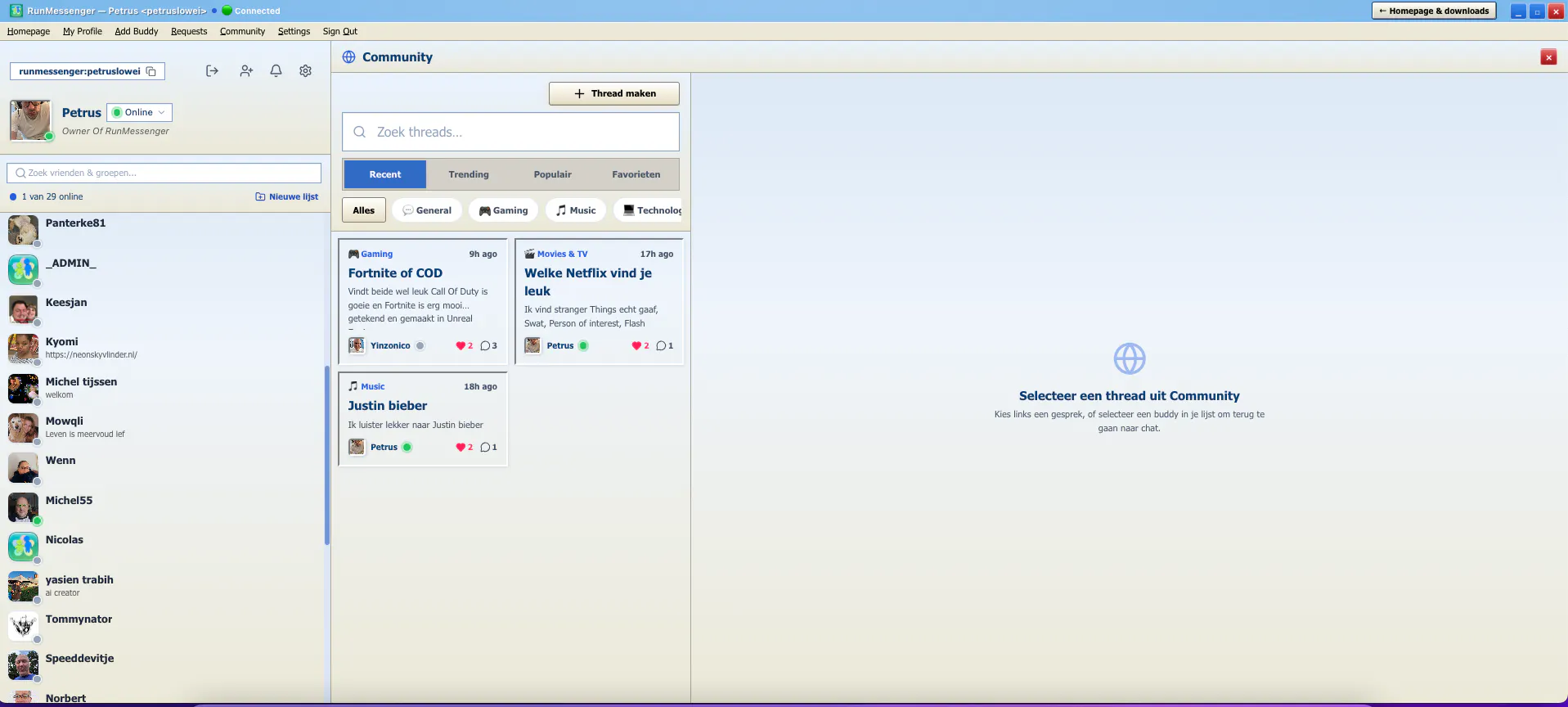
Task: Click the Zoek threads search field
Action: tap(510, 132)
